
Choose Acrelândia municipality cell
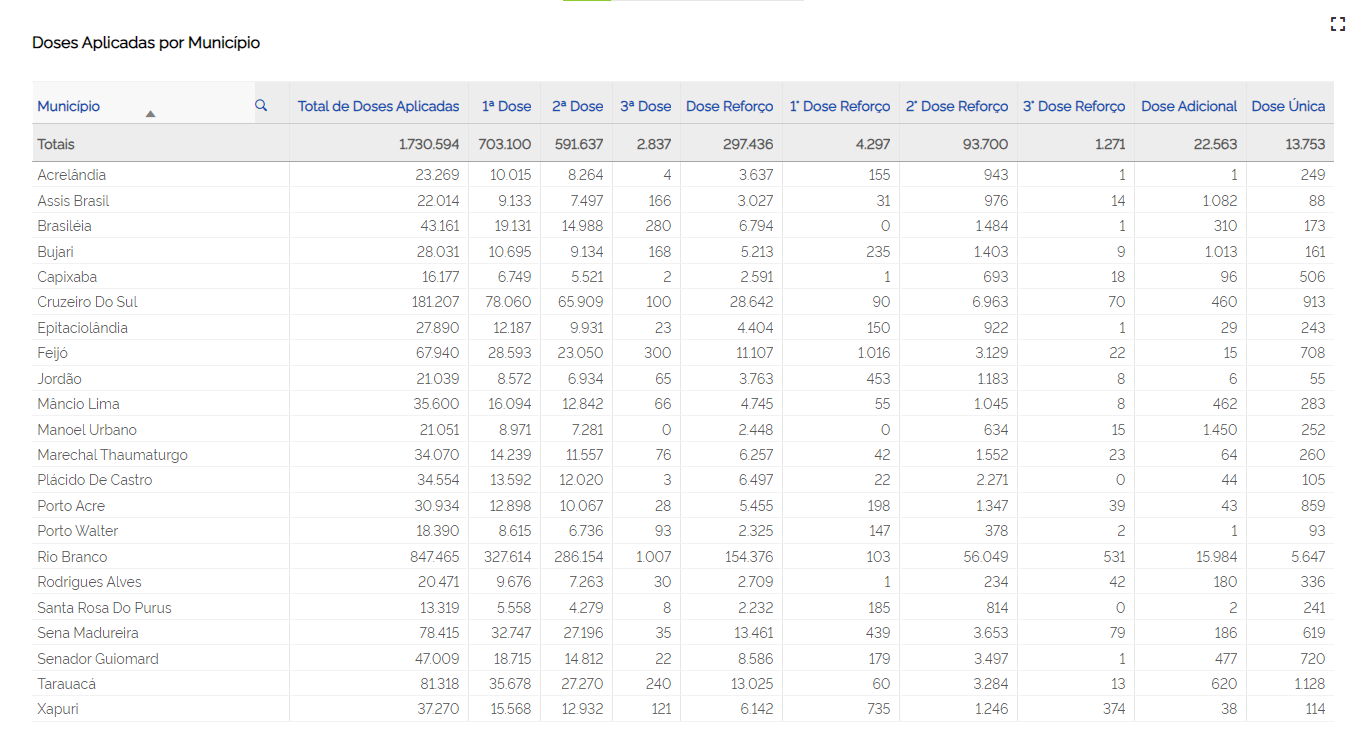click(x=71, y=175)
